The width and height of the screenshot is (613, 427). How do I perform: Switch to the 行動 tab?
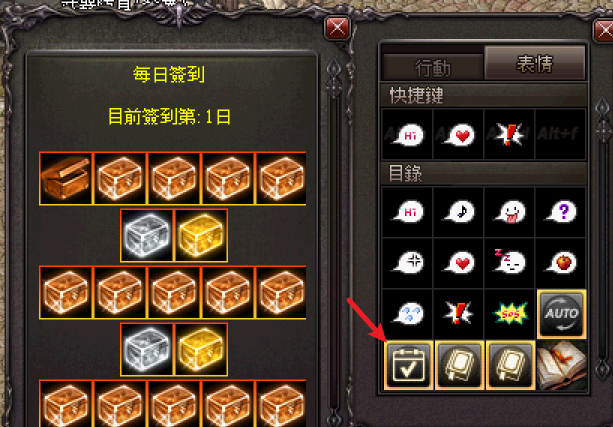pyautogui.click(x=432, y=67)
